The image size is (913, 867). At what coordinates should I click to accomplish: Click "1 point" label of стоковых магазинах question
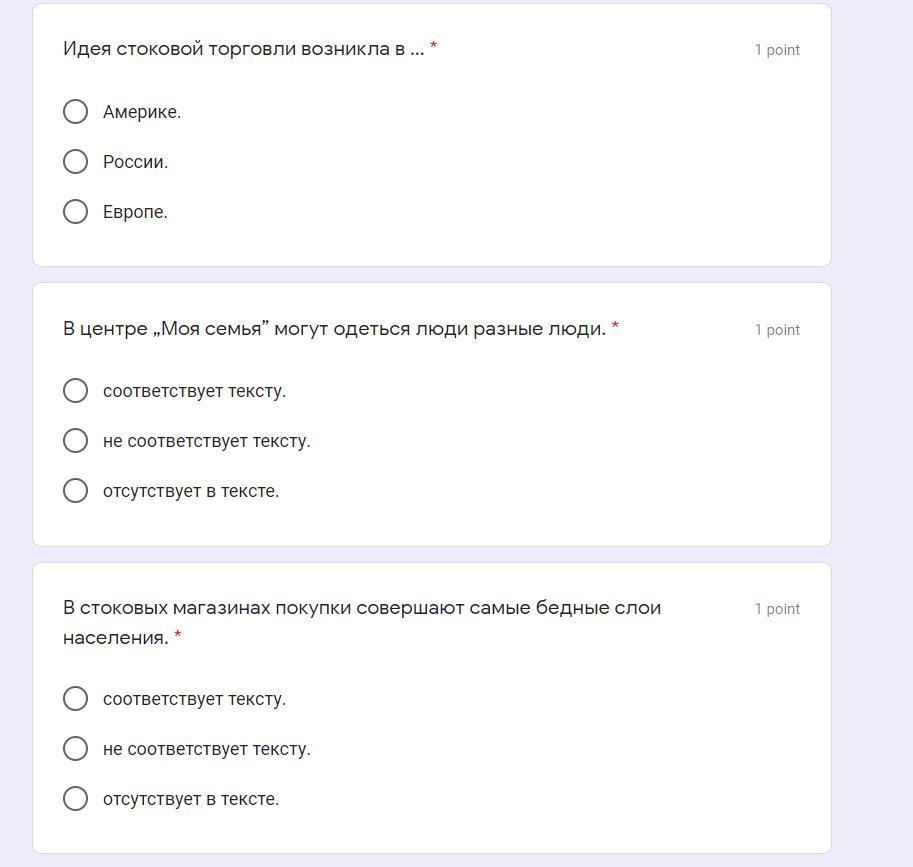click(777, 609)
